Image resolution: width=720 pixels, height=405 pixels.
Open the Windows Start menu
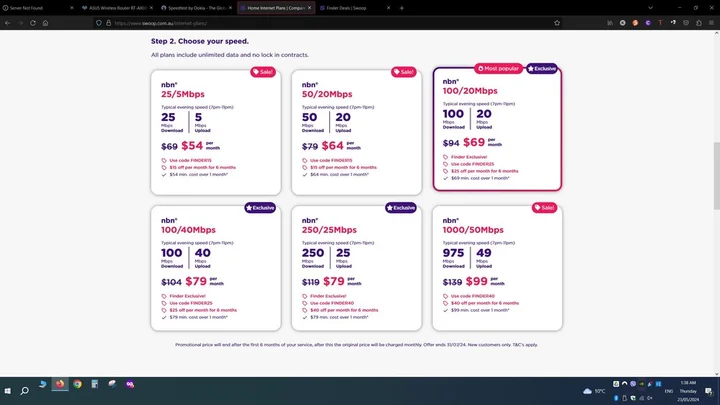[x=9, y=383]
